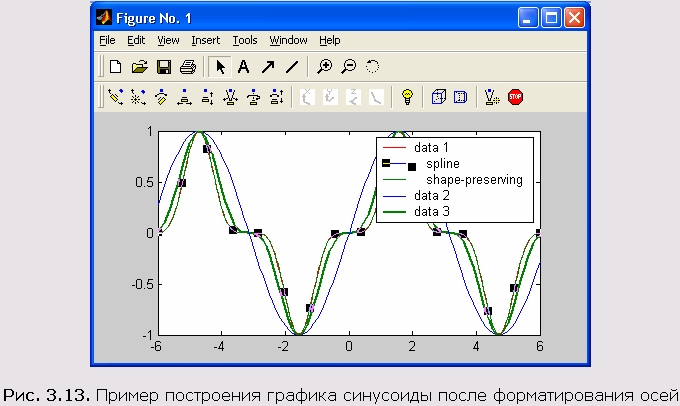Save the figure with the floppy icon

[x=164, y=67]
